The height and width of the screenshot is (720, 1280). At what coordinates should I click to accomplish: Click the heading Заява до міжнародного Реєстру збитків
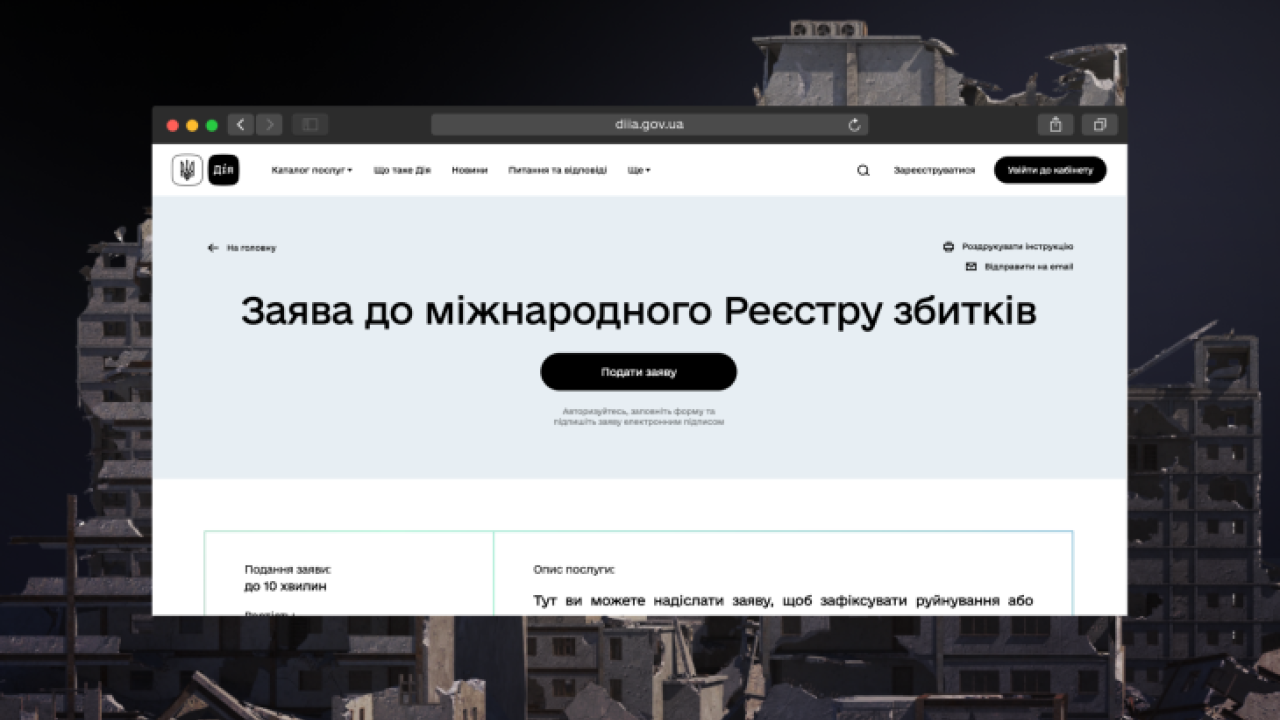coord(638,311)
